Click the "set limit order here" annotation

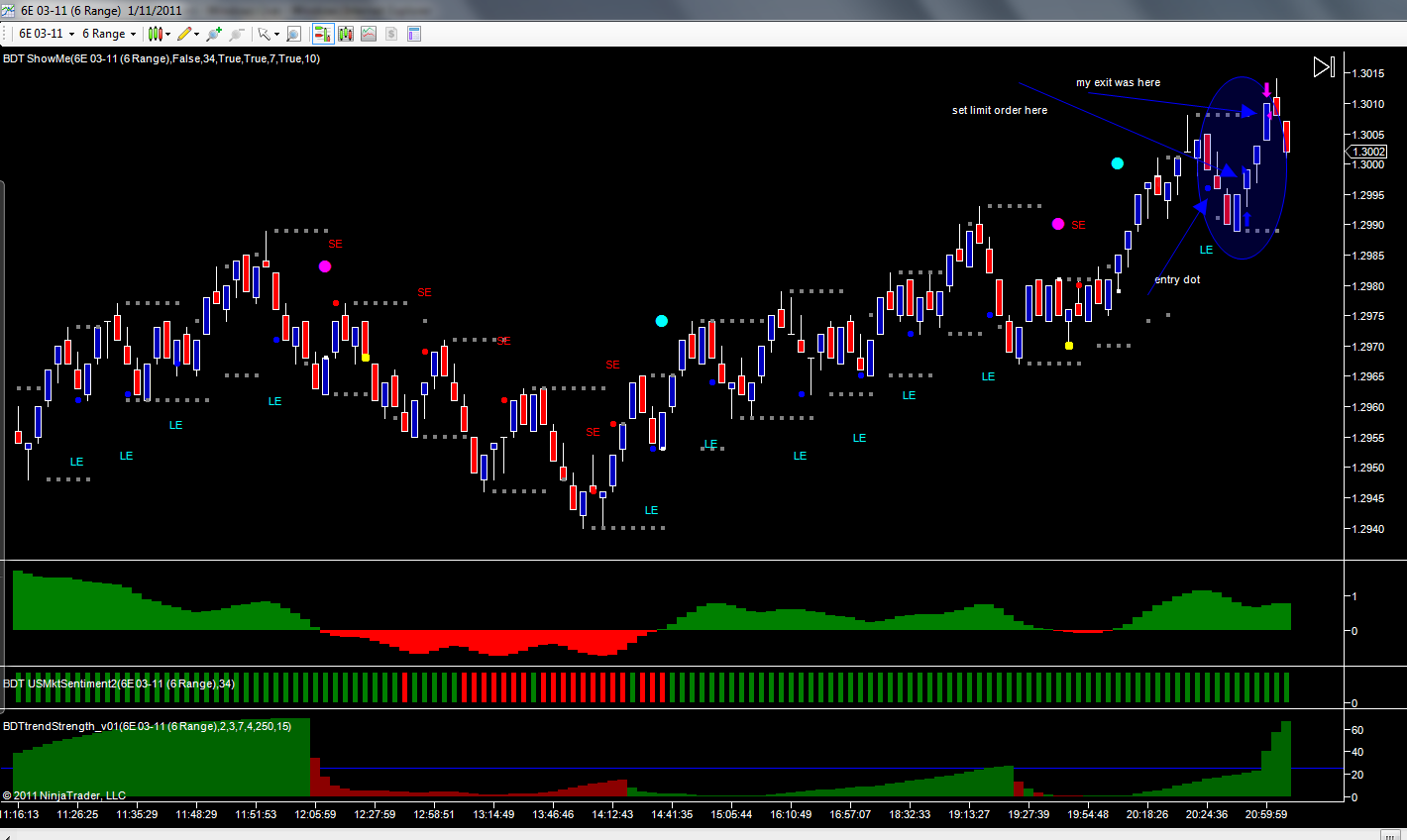tap(1000, 110)
